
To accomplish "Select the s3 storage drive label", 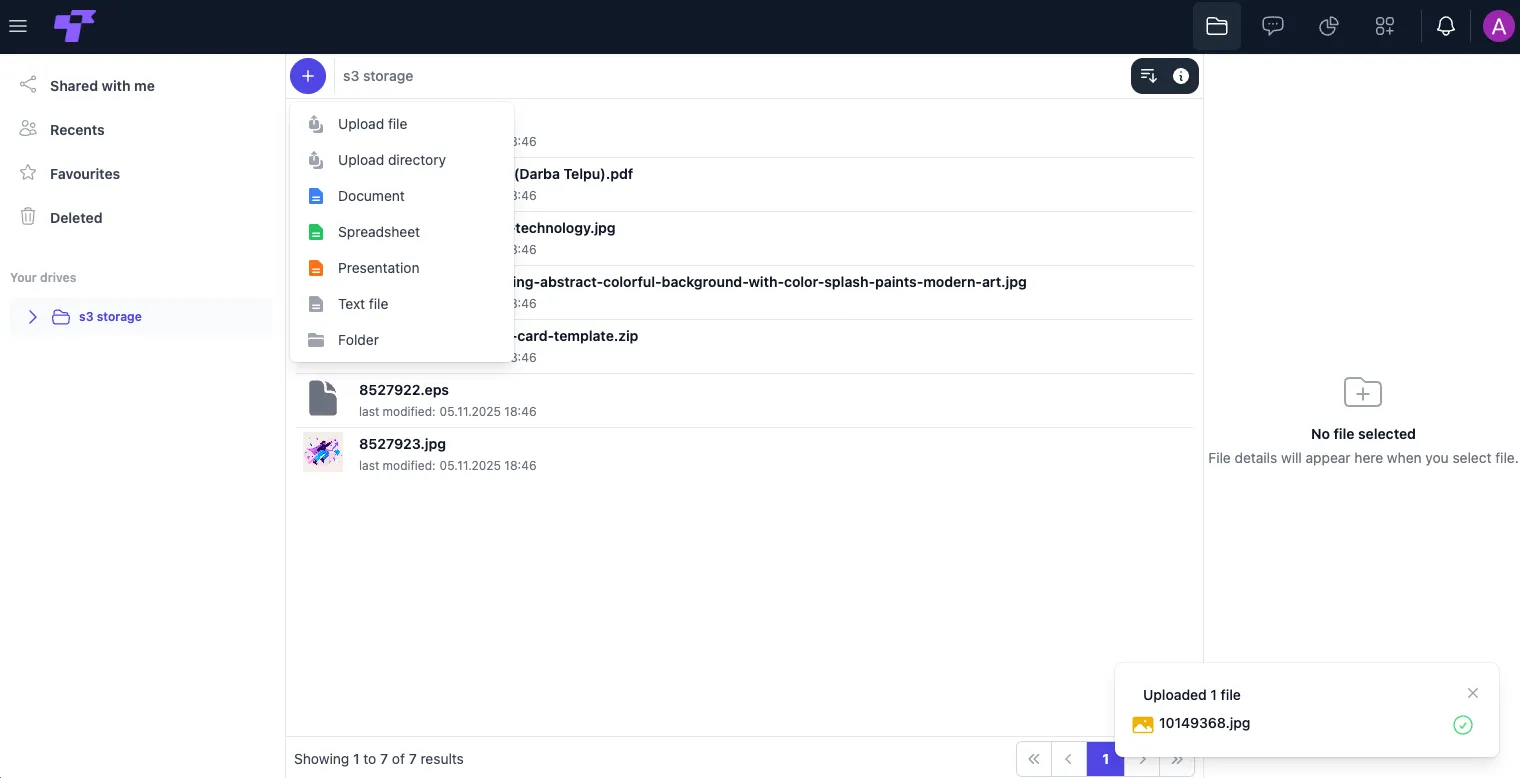I will coord(110,317).
